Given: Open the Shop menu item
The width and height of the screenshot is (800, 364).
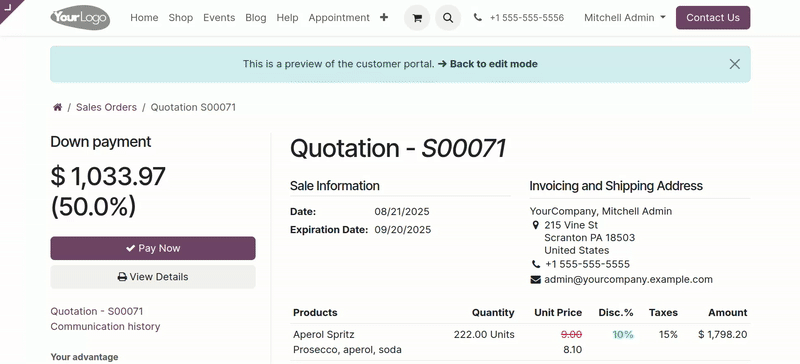Looking at the screenshot, I should (x=181, y=17).
